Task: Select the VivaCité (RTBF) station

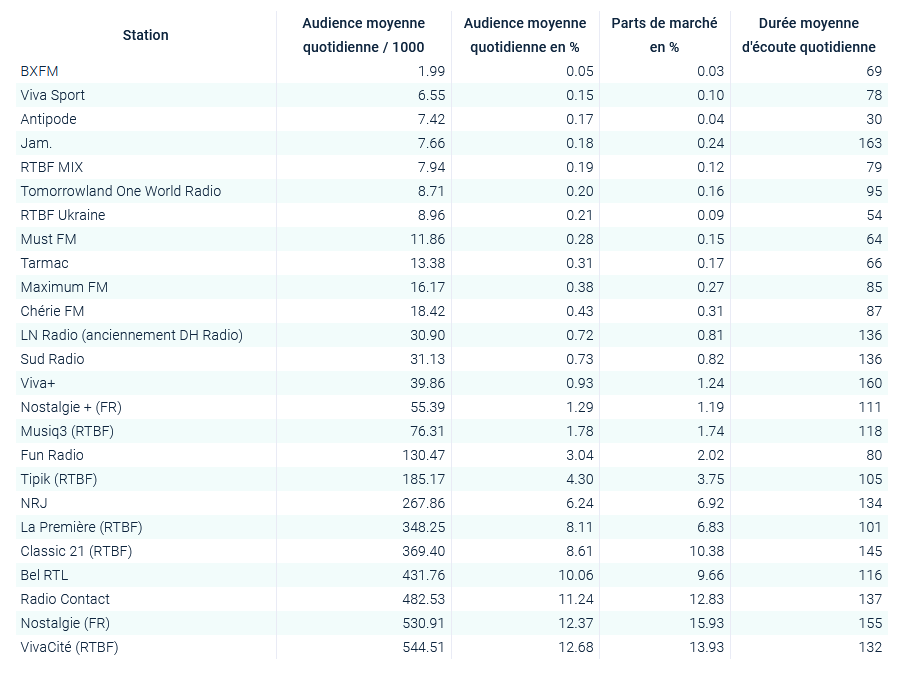Action: pyautogui.click(x=69, y=647)
